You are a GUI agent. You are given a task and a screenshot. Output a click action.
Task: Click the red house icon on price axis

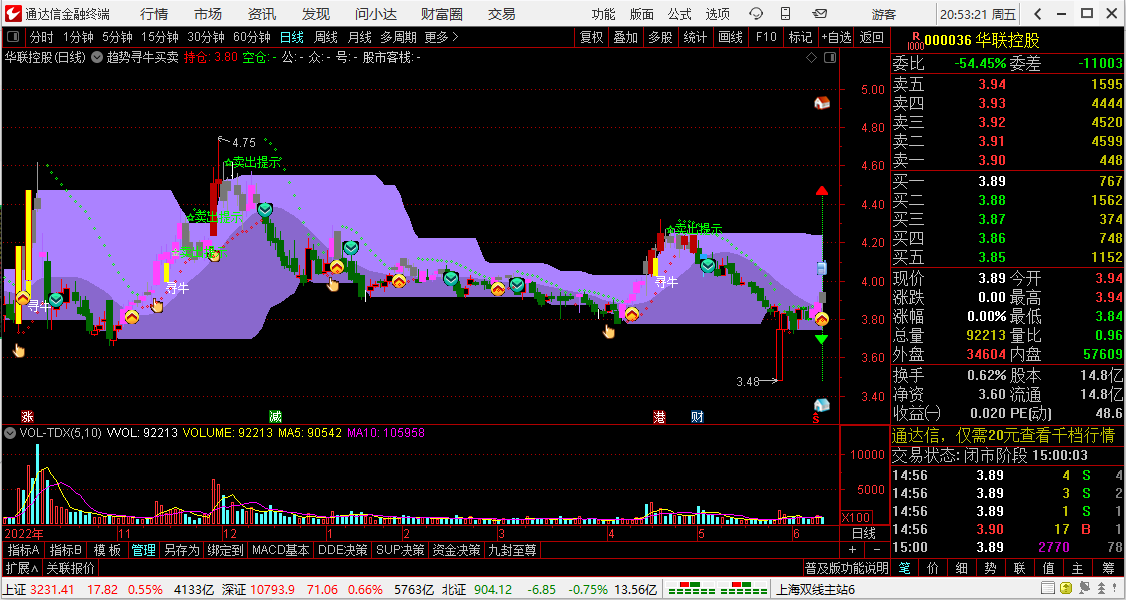[x=822, y=103]
